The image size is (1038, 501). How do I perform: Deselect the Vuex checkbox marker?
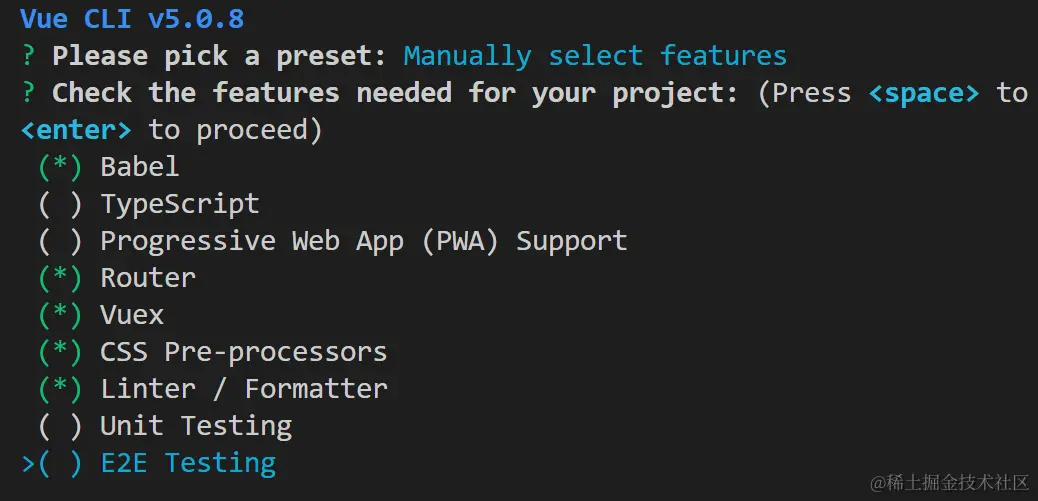point(60,315)
